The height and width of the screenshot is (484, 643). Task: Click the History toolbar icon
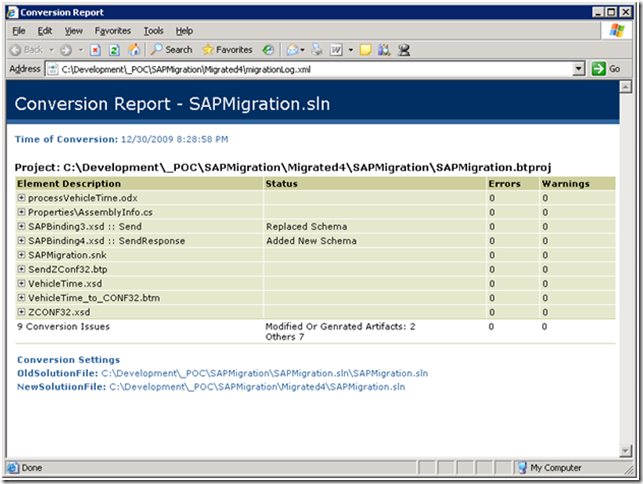point(268,49)
